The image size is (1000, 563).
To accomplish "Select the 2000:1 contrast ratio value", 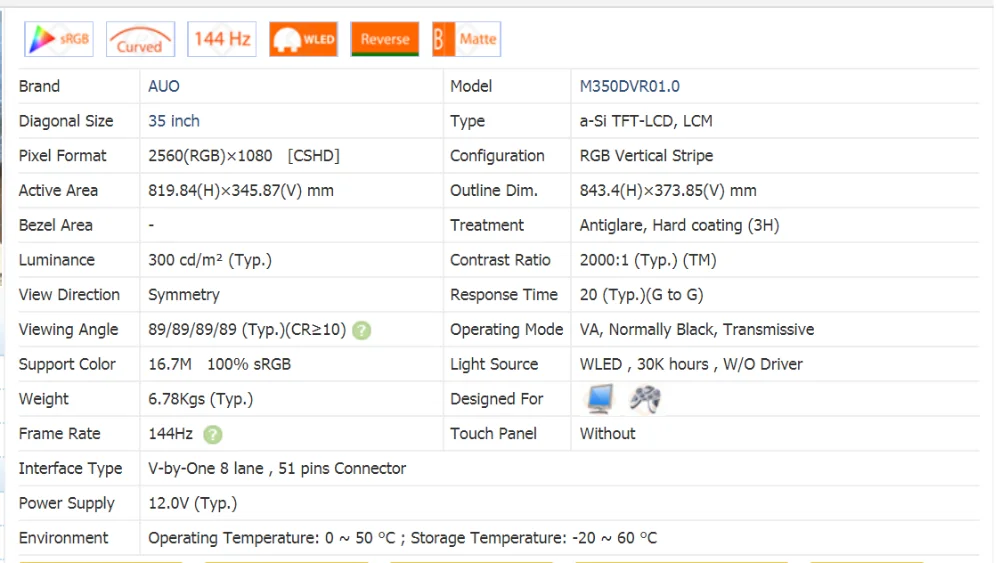I will 648,260.
